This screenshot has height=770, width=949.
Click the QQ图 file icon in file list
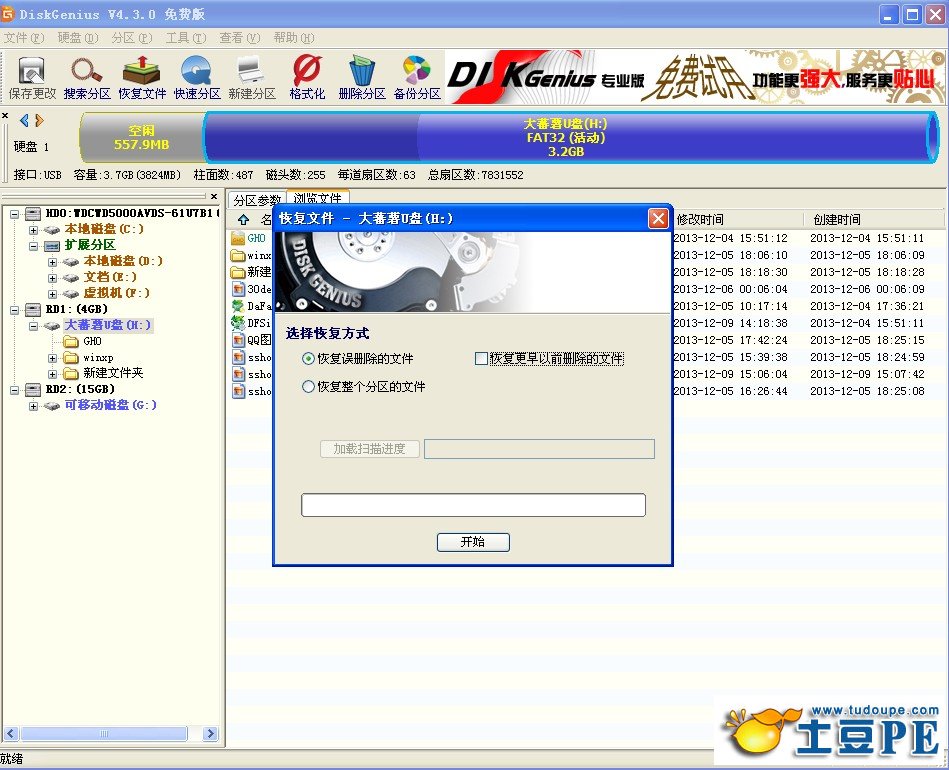coord(238,340)
